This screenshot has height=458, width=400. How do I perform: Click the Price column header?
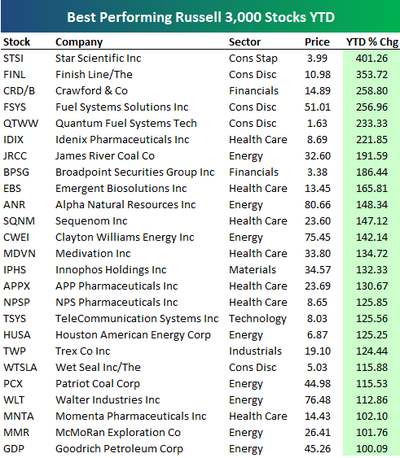pos(317,42)
